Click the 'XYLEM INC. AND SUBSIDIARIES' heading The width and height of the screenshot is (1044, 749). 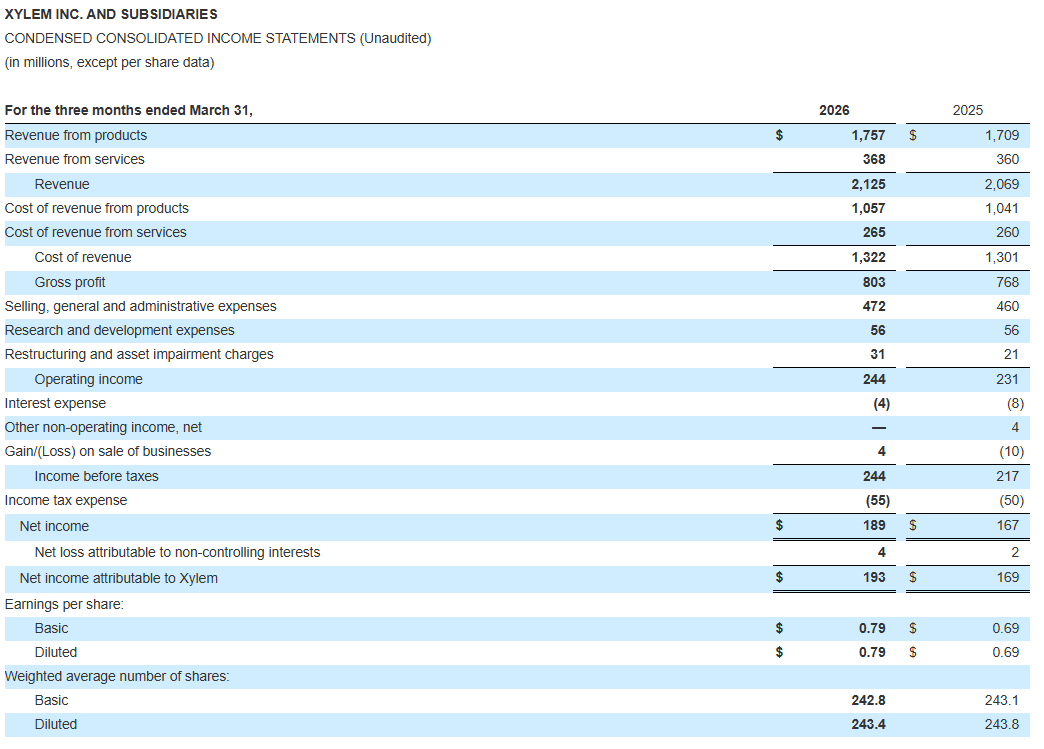click(111, 14)
